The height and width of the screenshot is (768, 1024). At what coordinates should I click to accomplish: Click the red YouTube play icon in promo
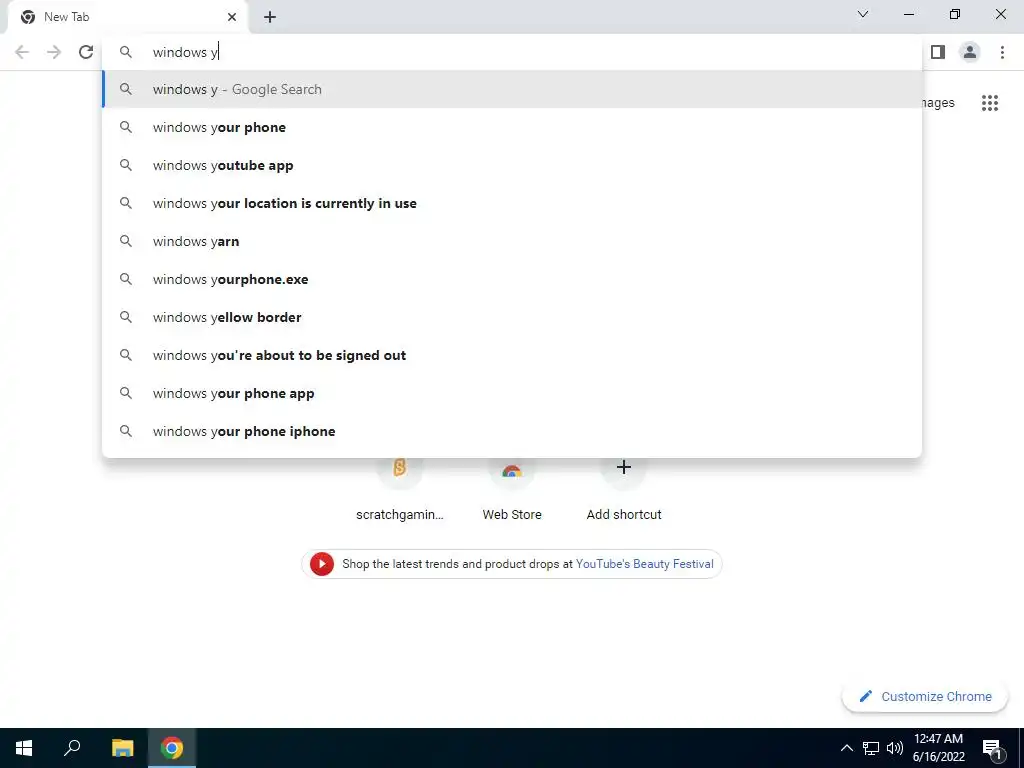322,564
